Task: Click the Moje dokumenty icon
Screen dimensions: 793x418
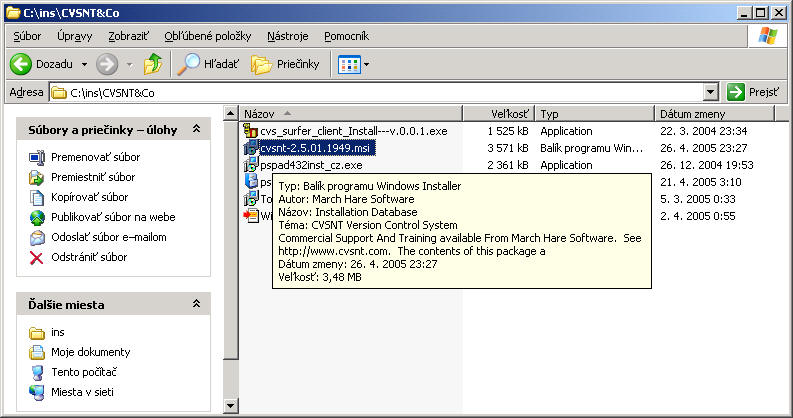Action: (x=37, y=352)
